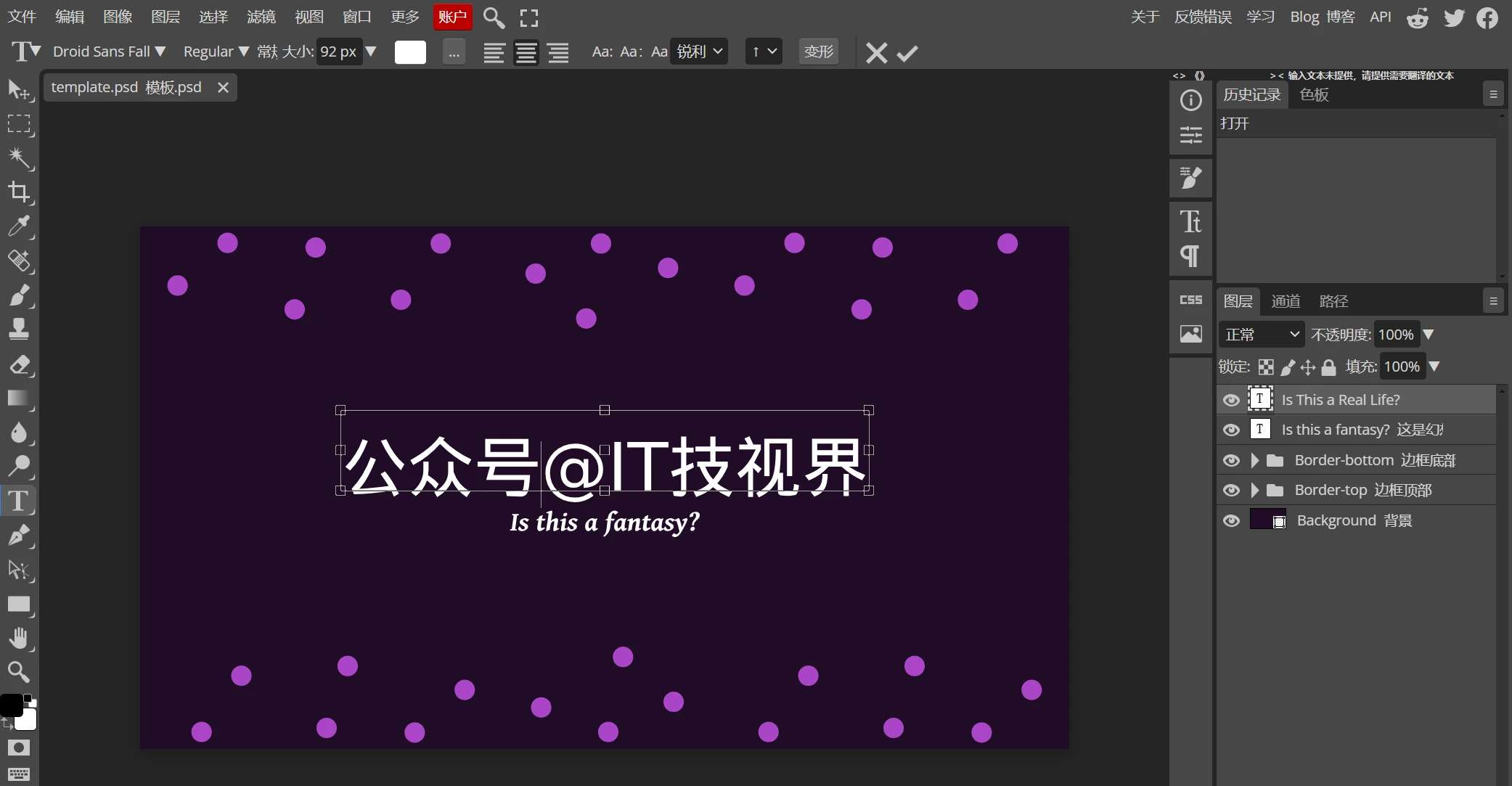The height and width of the screenshot is (786, 1512).
Task: Hide the Background layer
Action: (1231, 520)
